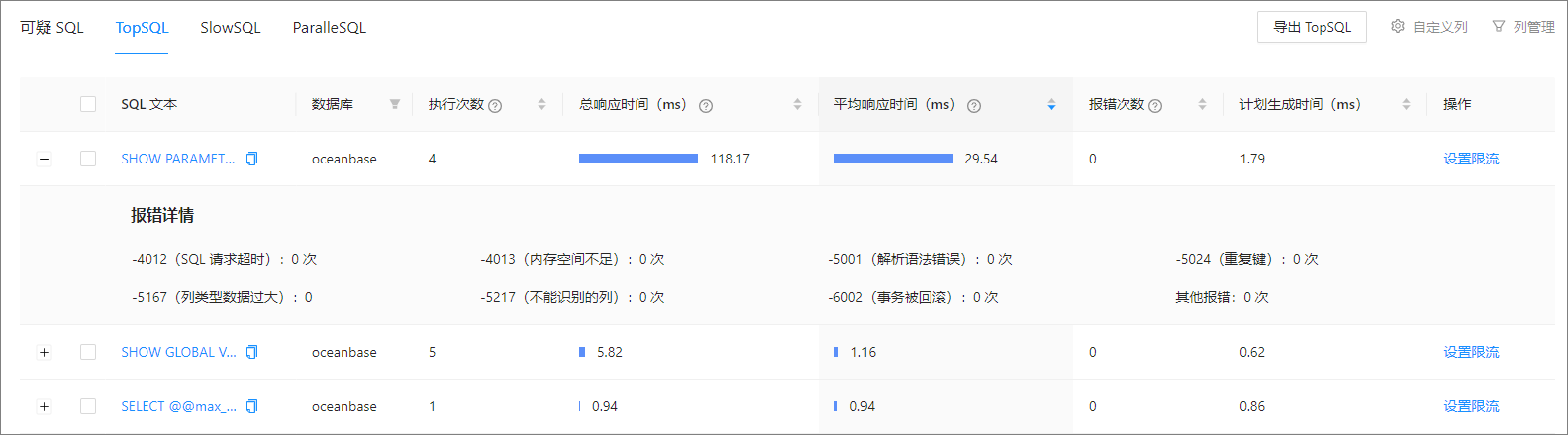Click the 0.62 plan generation time cell
This screenshot has height=435, width=1568.
click(1252, 352)
